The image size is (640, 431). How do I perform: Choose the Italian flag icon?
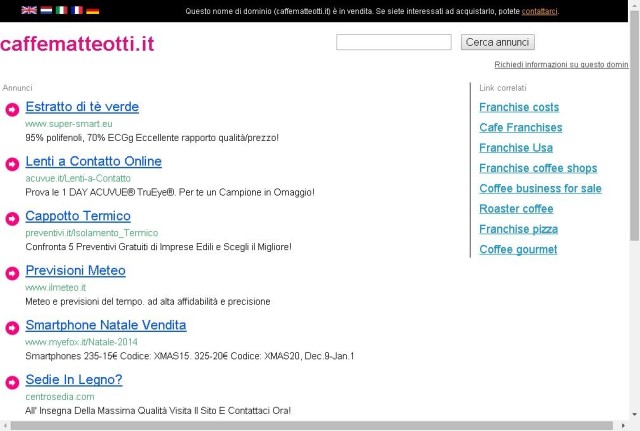(62, 10)
